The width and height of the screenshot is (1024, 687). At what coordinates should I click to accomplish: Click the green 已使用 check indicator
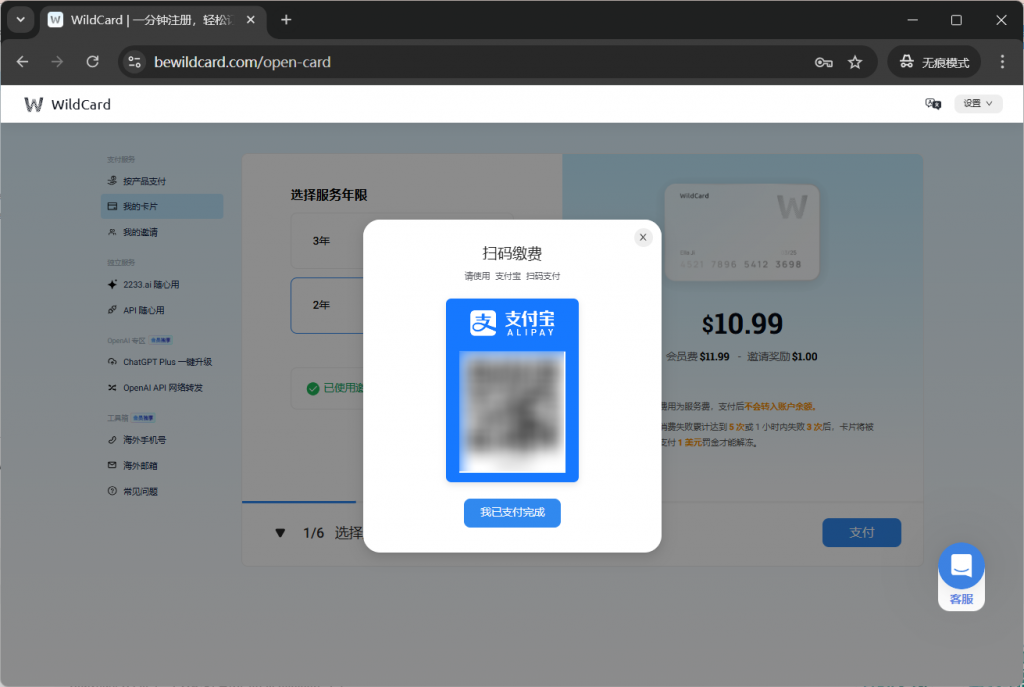(x=313, y=389)
